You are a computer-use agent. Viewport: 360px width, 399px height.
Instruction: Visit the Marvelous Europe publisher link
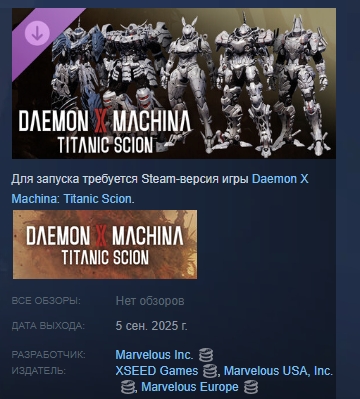tap(190, 387)
